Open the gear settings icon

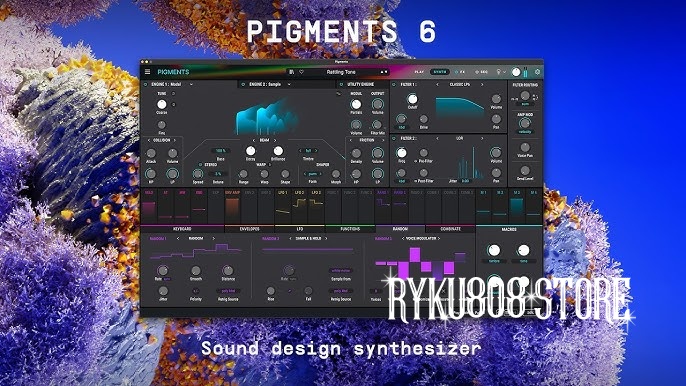tap(538, 72)
